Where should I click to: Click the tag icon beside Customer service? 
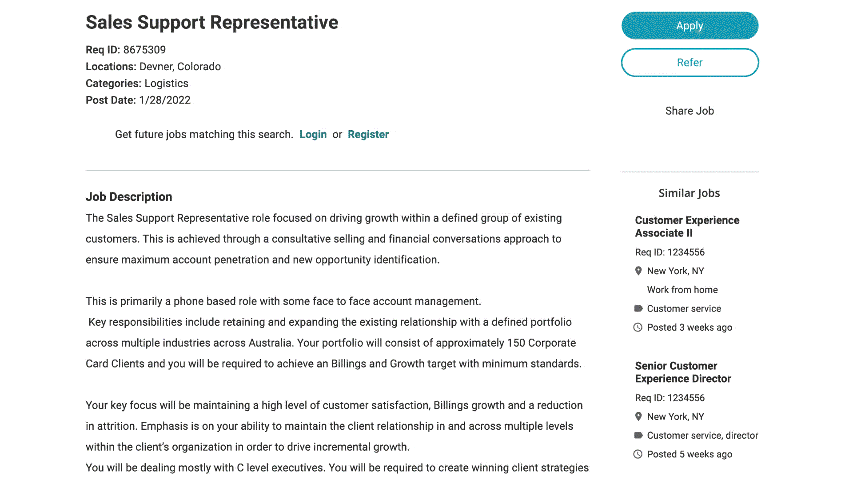[639, 309]
